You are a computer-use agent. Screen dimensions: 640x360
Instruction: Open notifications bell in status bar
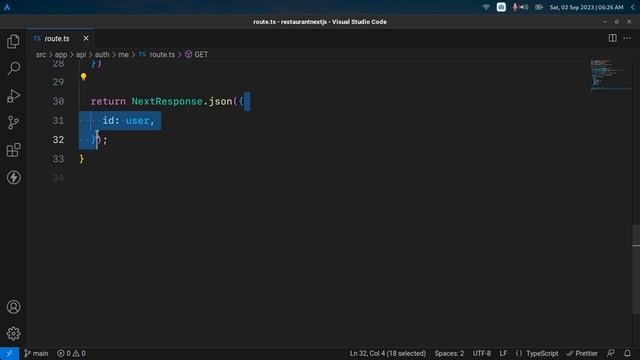627,353
